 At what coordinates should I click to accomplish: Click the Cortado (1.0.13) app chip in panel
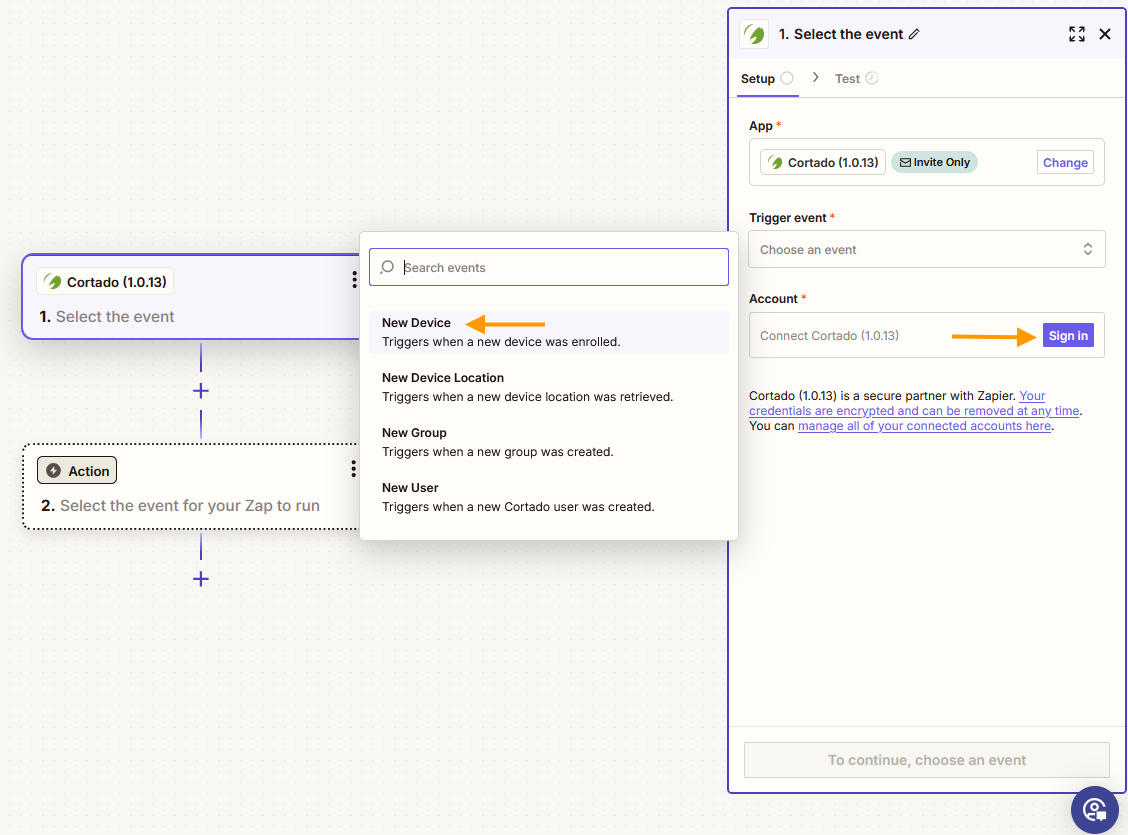(823, 163)
